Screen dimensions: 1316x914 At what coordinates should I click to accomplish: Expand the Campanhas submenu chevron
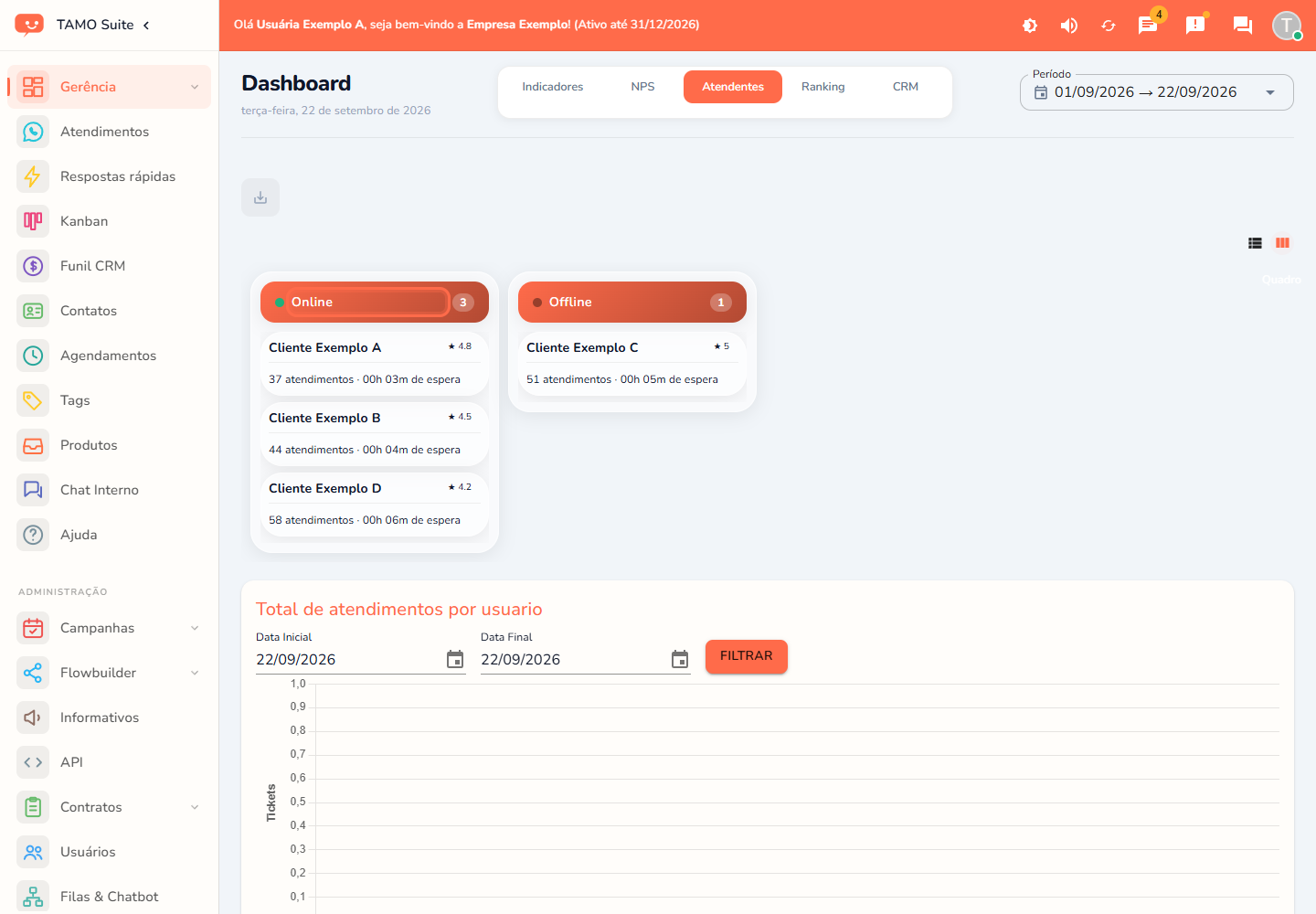pyautogui.click(x=195, y=628)
